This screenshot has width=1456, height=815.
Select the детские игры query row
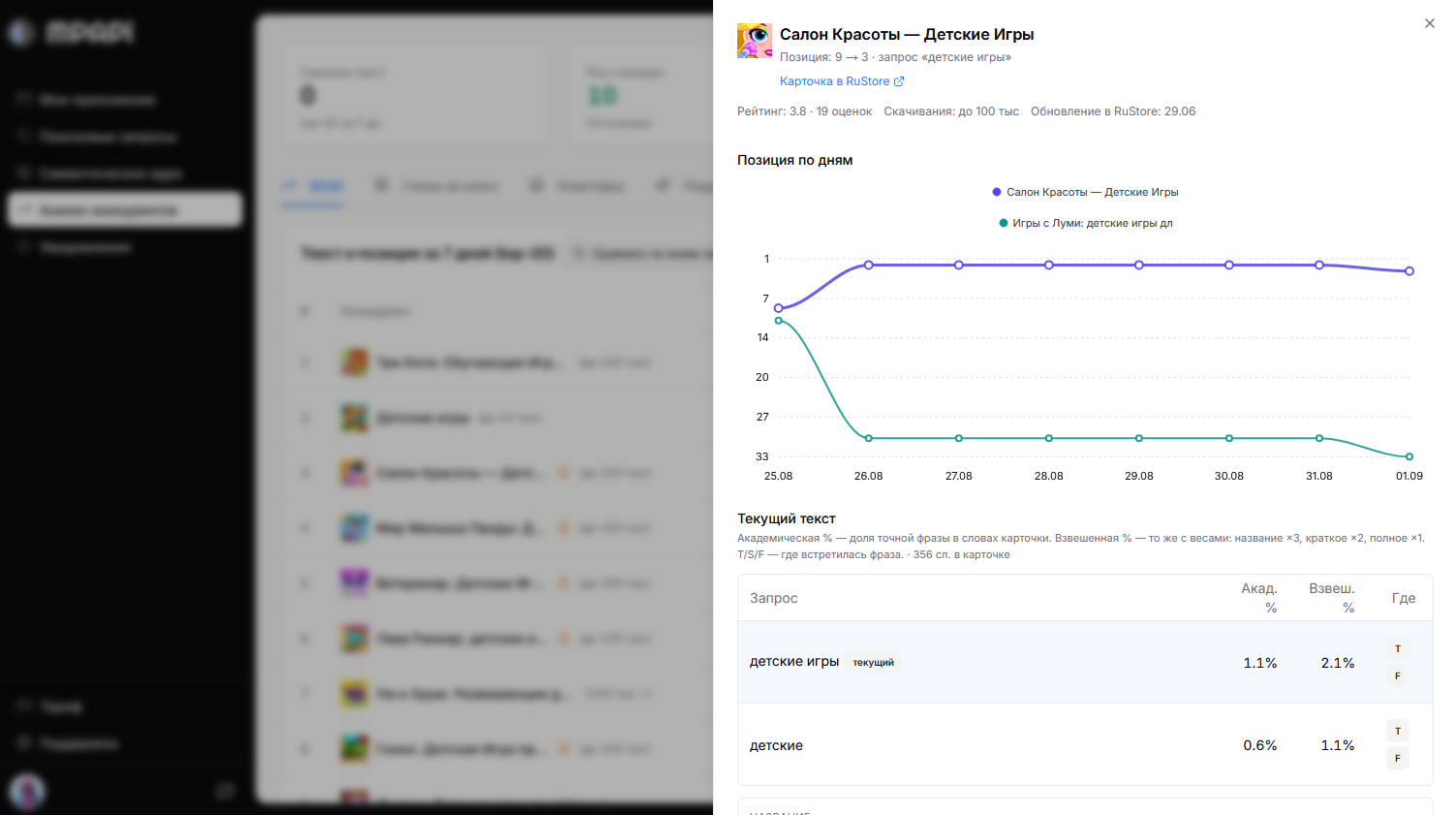click(1085, 662)
